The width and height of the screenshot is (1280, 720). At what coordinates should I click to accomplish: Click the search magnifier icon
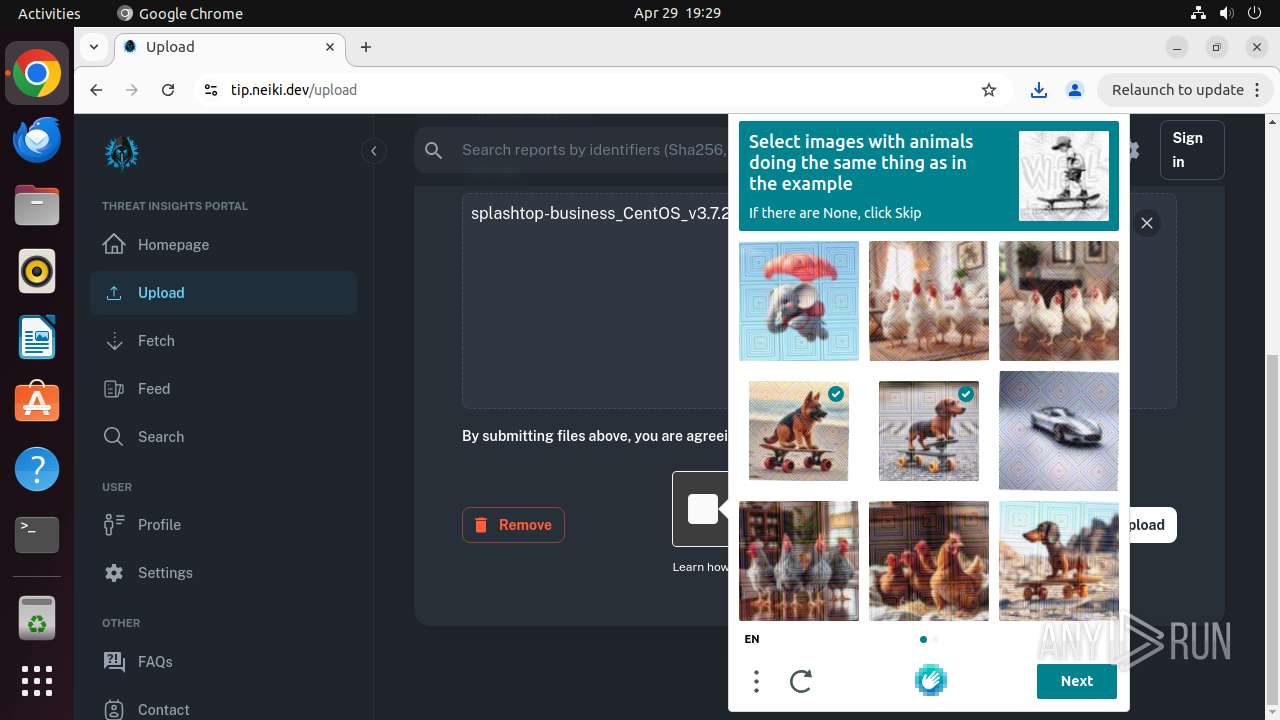433,150
